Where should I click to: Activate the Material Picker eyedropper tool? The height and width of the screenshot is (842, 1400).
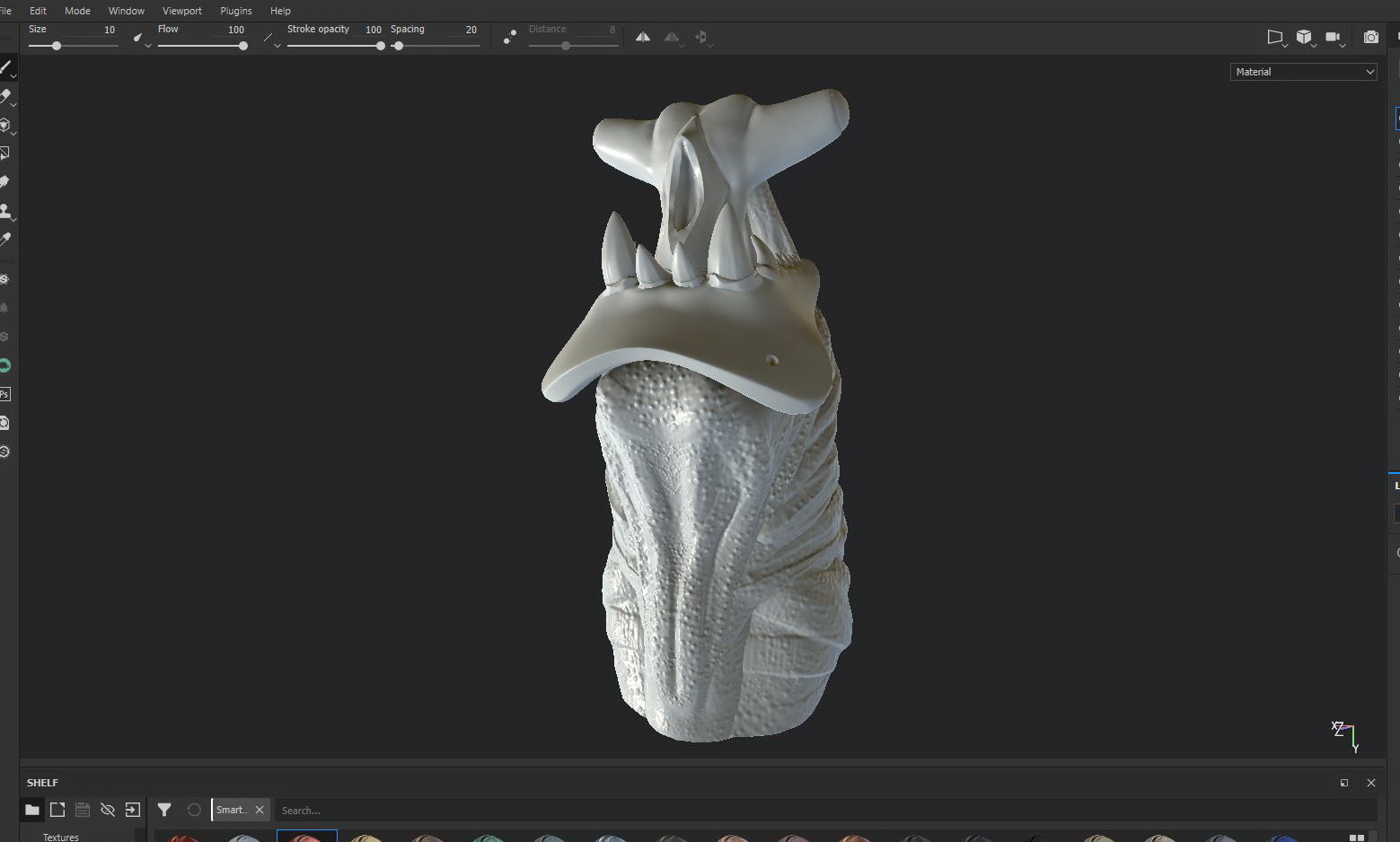click(x=5, y=240)
